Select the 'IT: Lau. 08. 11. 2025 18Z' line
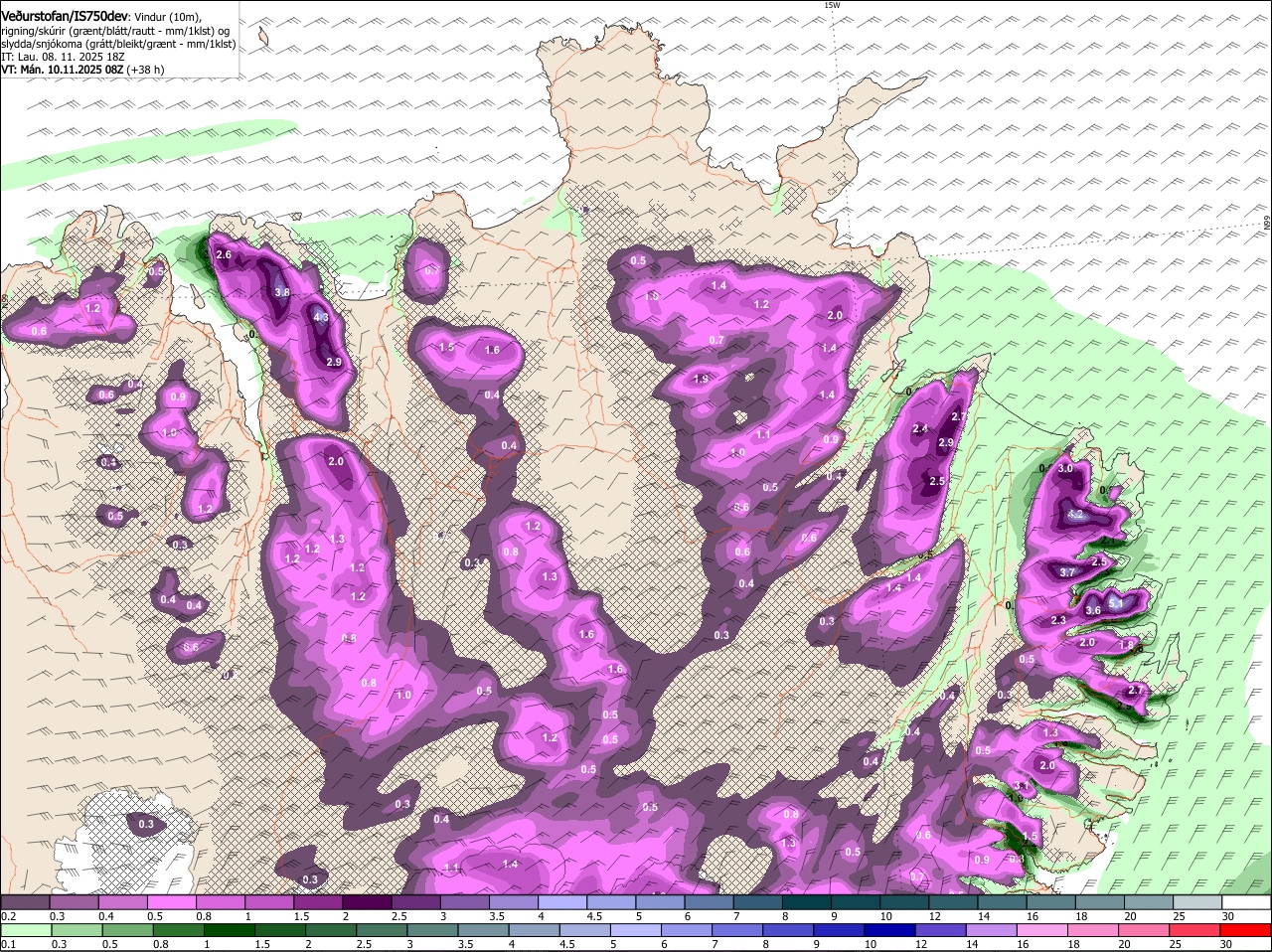Image resolution: width=1272 pixels, height=952 pixels. [x=63, y=57]
